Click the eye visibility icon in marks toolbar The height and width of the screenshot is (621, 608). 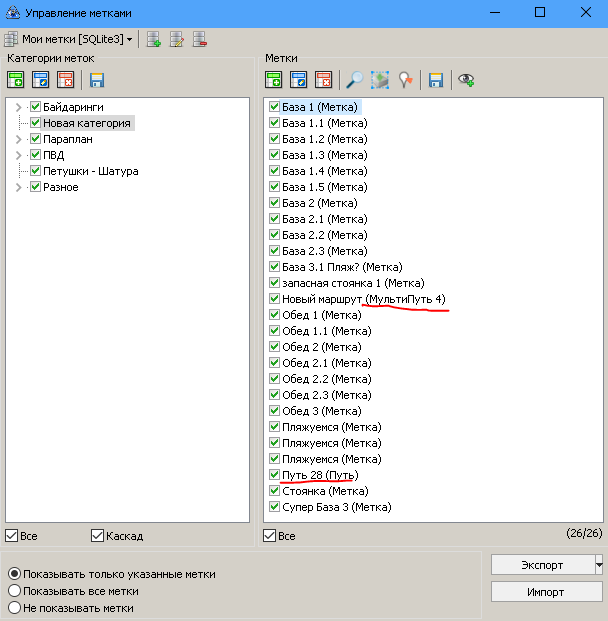tap(466, 80)
